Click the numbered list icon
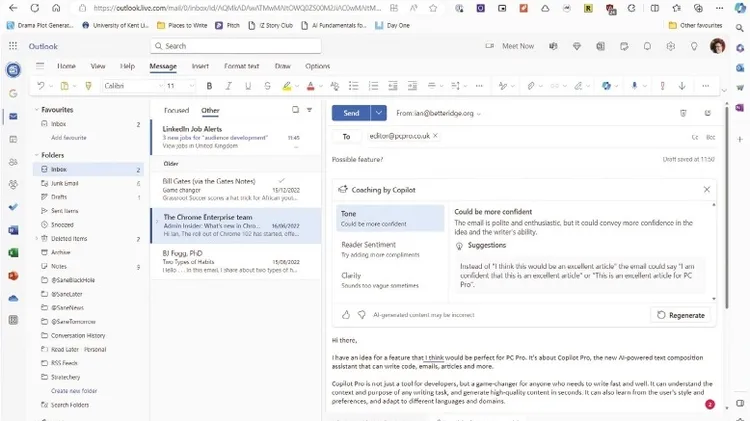Viewport: 750px width, 421px height. tap(373, 86)
